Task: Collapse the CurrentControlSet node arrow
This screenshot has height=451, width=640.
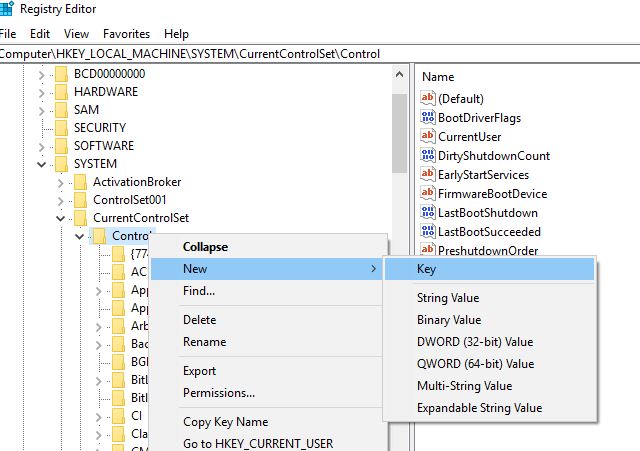Action: [60, 218]
